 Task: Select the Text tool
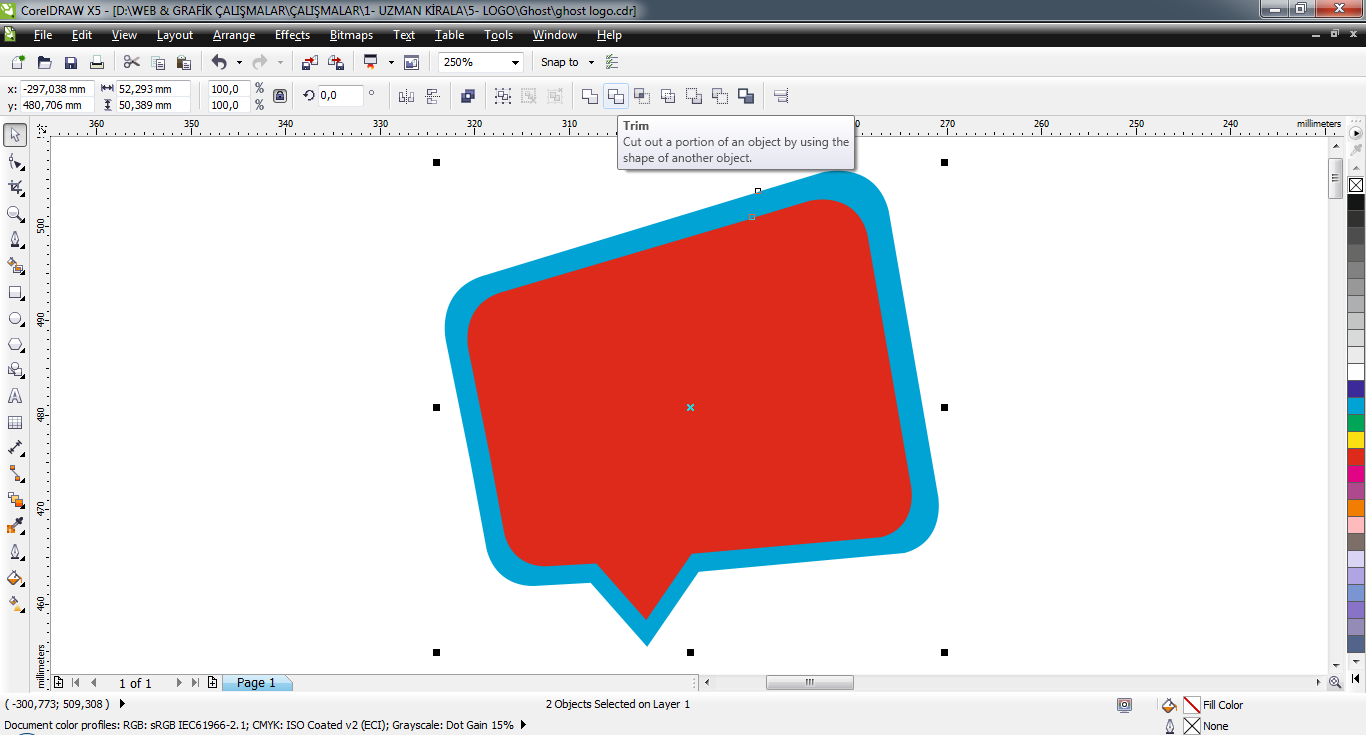[x=16, y=396]
